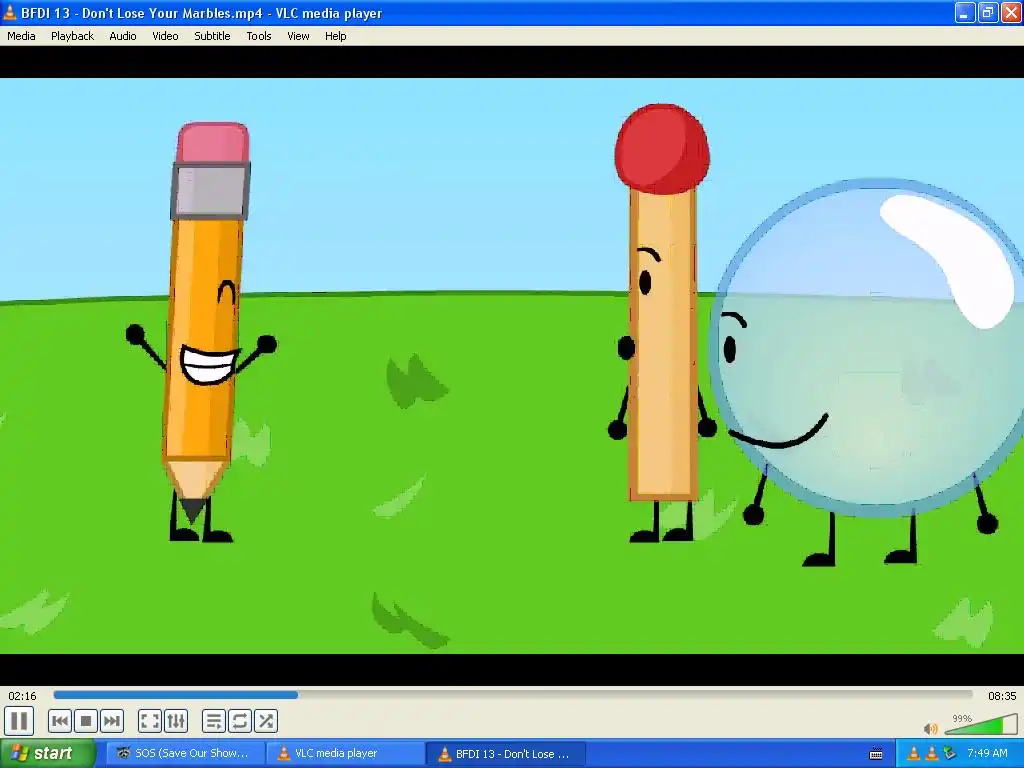Open extended settings equalizer panel
This screenshot has height=768, width=1024.
click(x=176, y=722)
